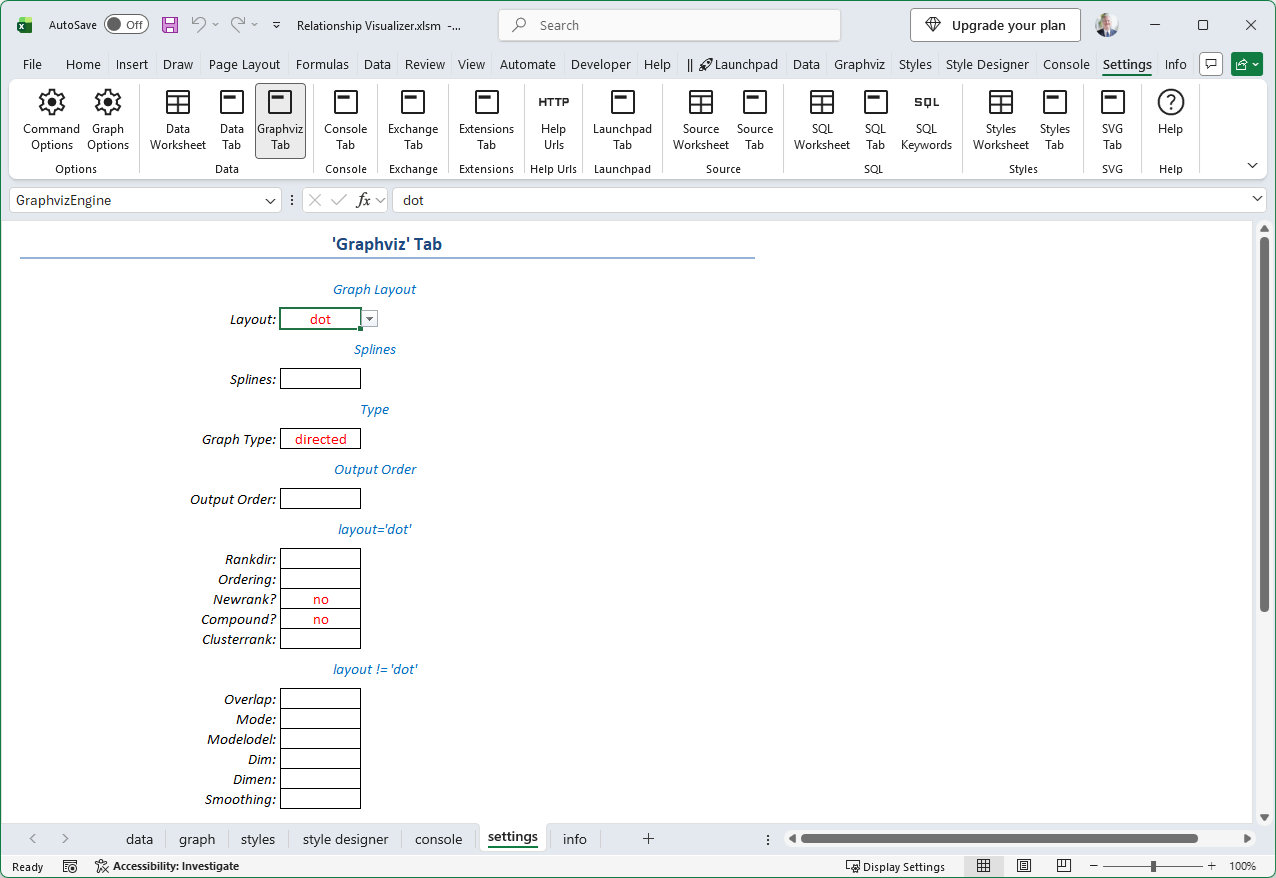Viewport: 1276px width, 878px height.
Task: Click the Undo arrow icon
Action: 199,24
